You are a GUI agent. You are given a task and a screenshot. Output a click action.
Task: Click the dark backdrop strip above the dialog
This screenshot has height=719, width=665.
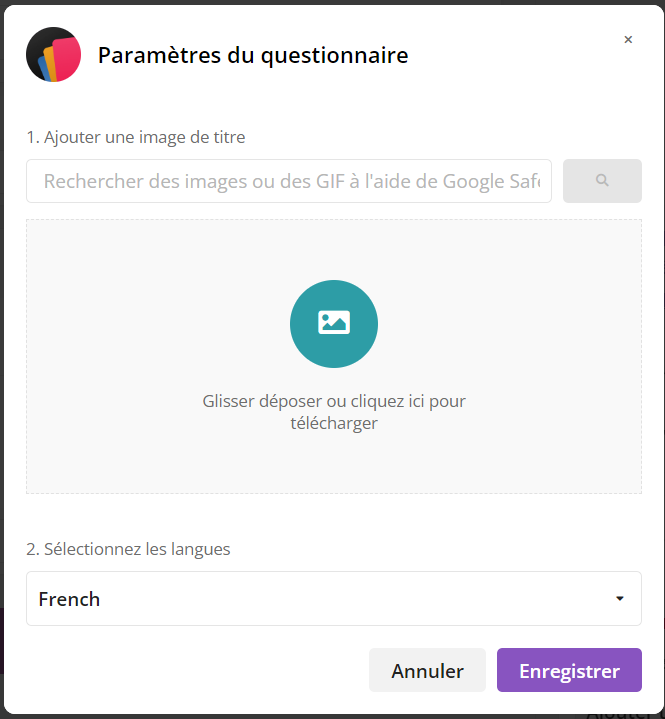coord(332,2)
